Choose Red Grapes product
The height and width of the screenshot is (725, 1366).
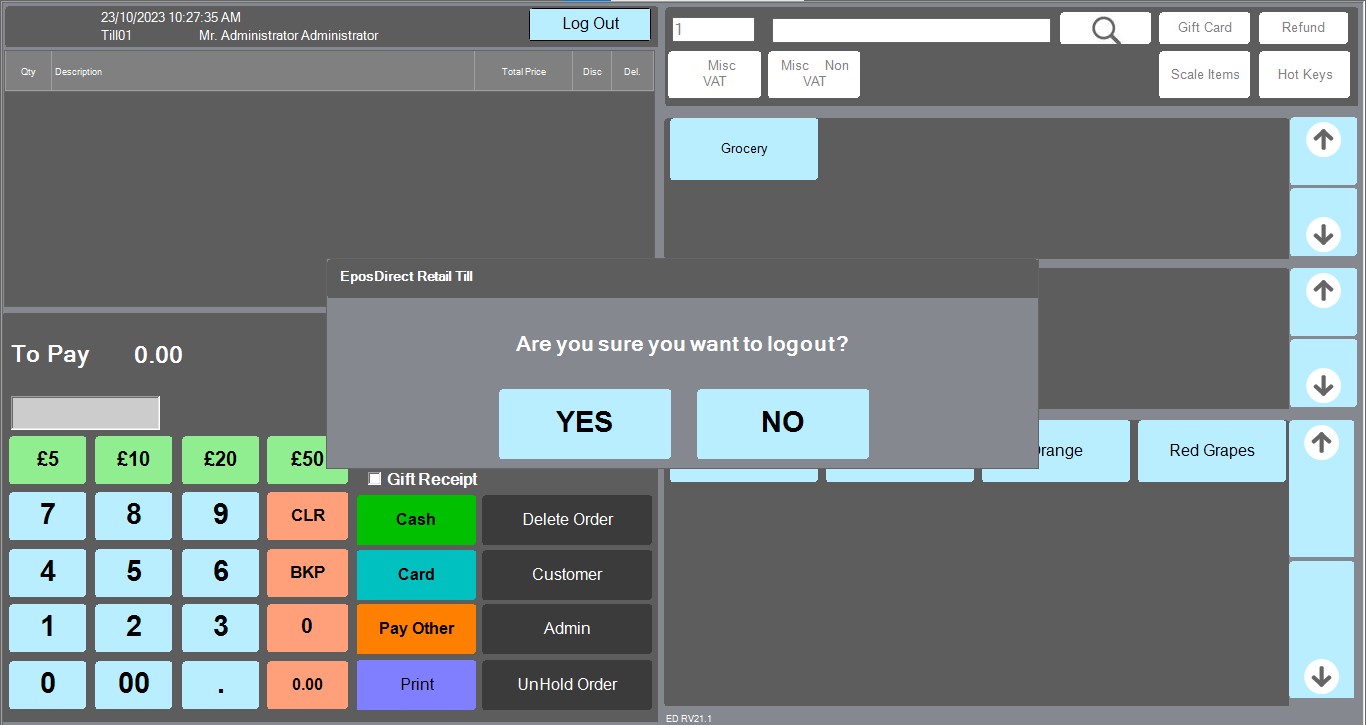pos(1211,451)
